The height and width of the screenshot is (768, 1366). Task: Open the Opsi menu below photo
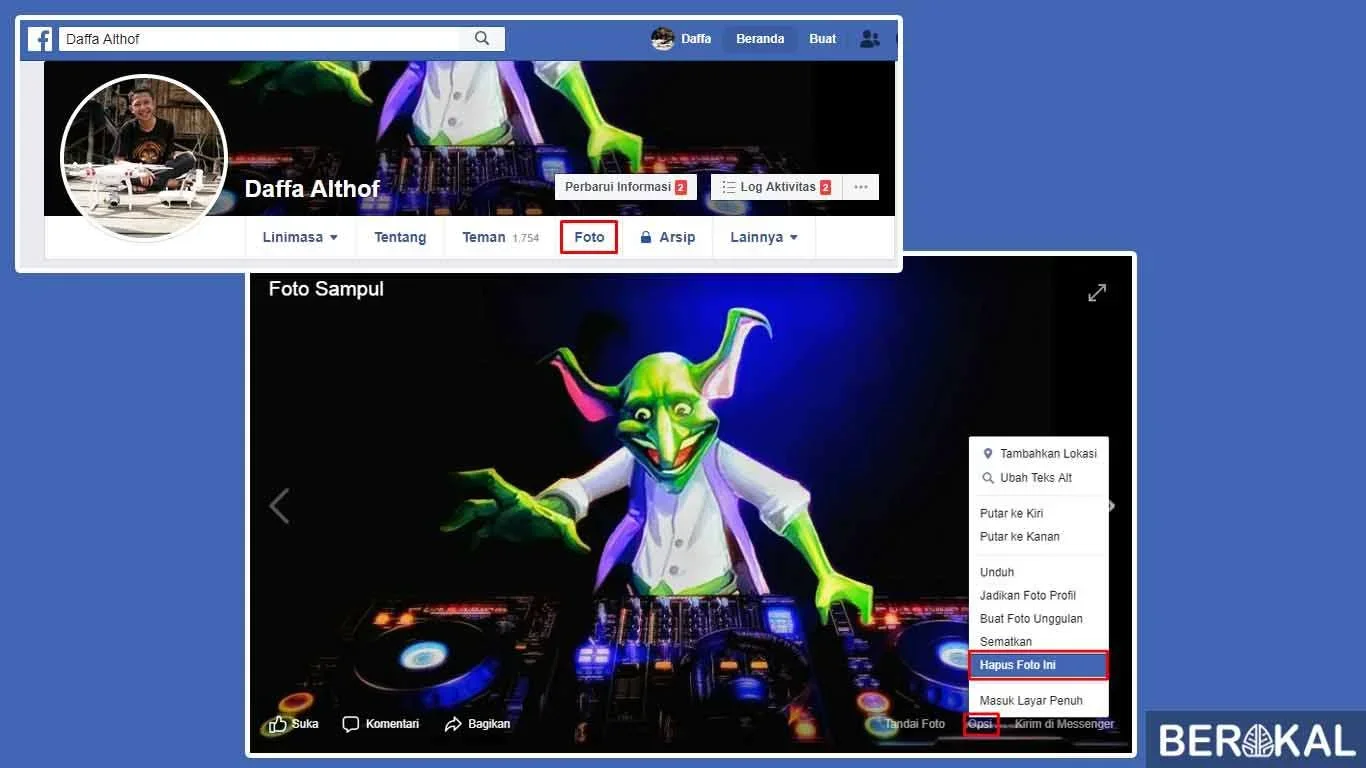tap(980, 724)
